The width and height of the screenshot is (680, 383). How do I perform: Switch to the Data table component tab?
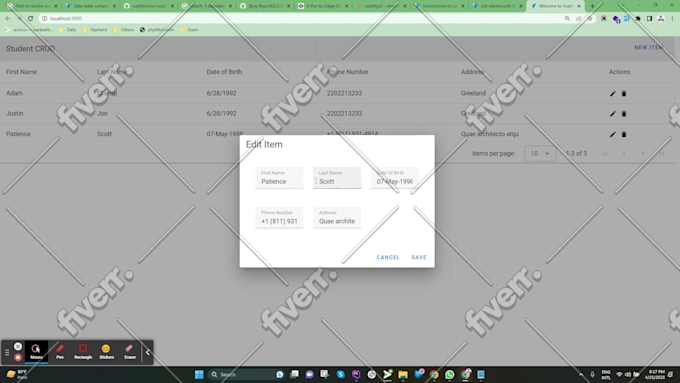[91, 6]
